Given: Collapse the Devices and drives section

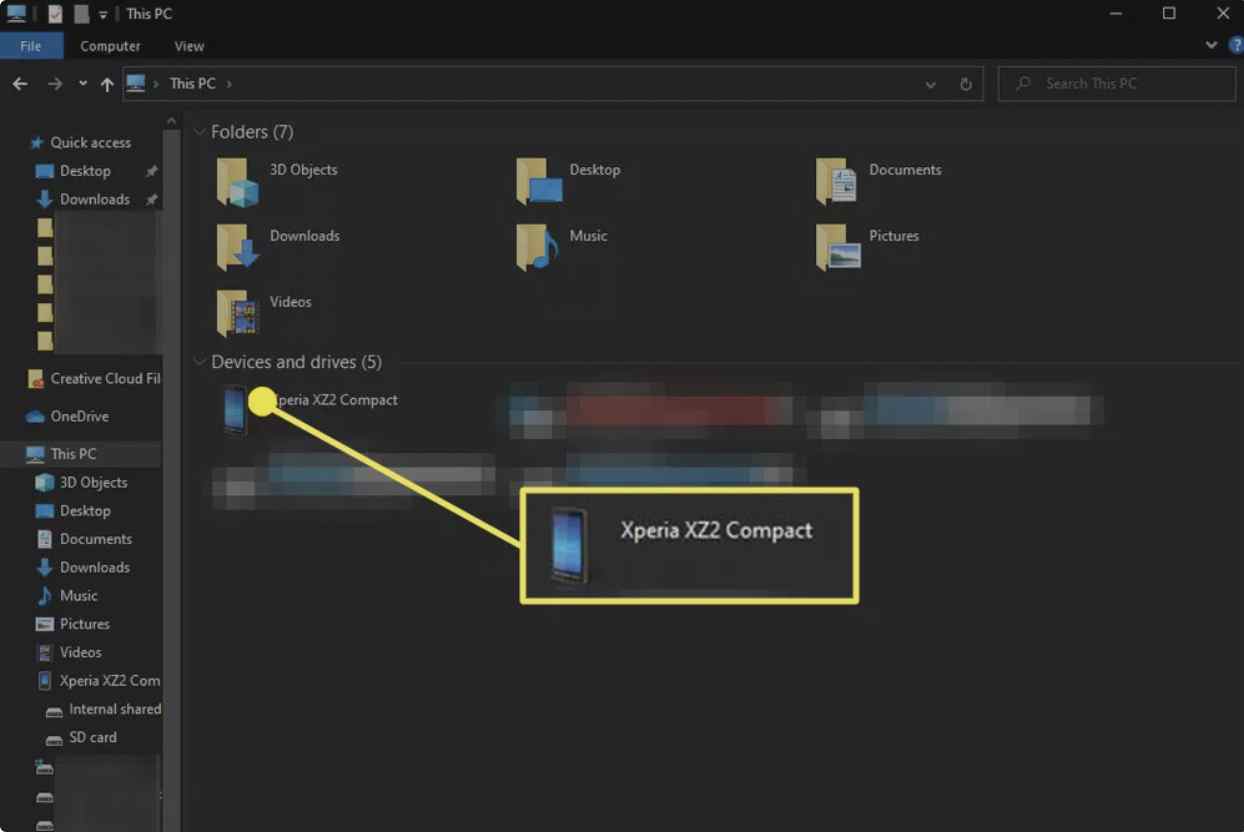Looking at the screenshot, I should (200, 362).
